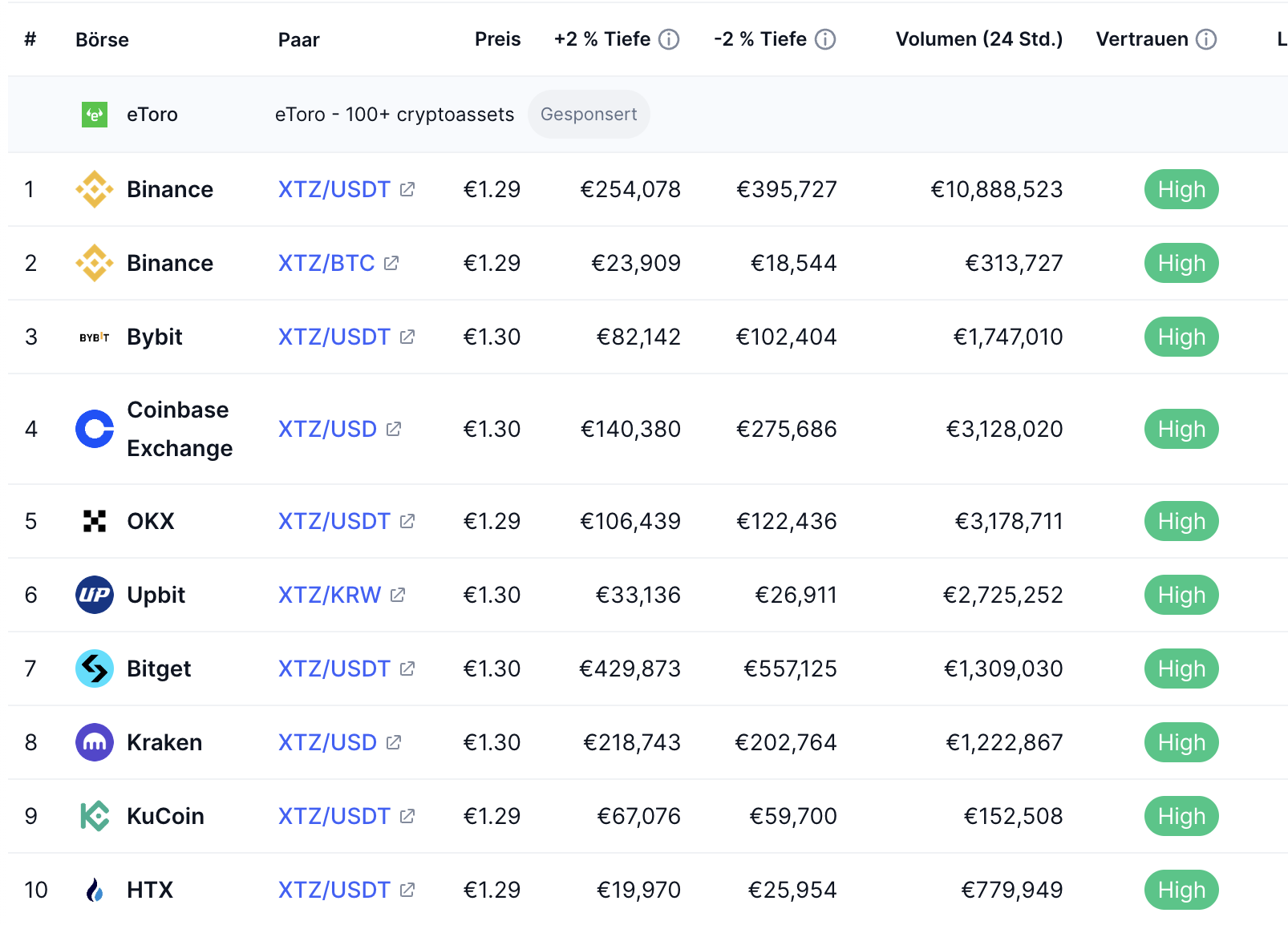Image resolution: width=1288 pixels, height=925 pixels.
Task: Sort table by Volumen (24 Std.) column
Action: (x=978, y=39)
